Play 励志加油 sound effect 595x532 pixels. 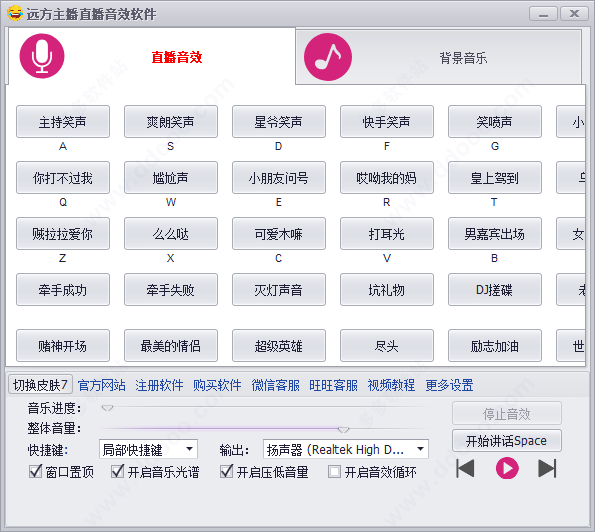(495, 346)
